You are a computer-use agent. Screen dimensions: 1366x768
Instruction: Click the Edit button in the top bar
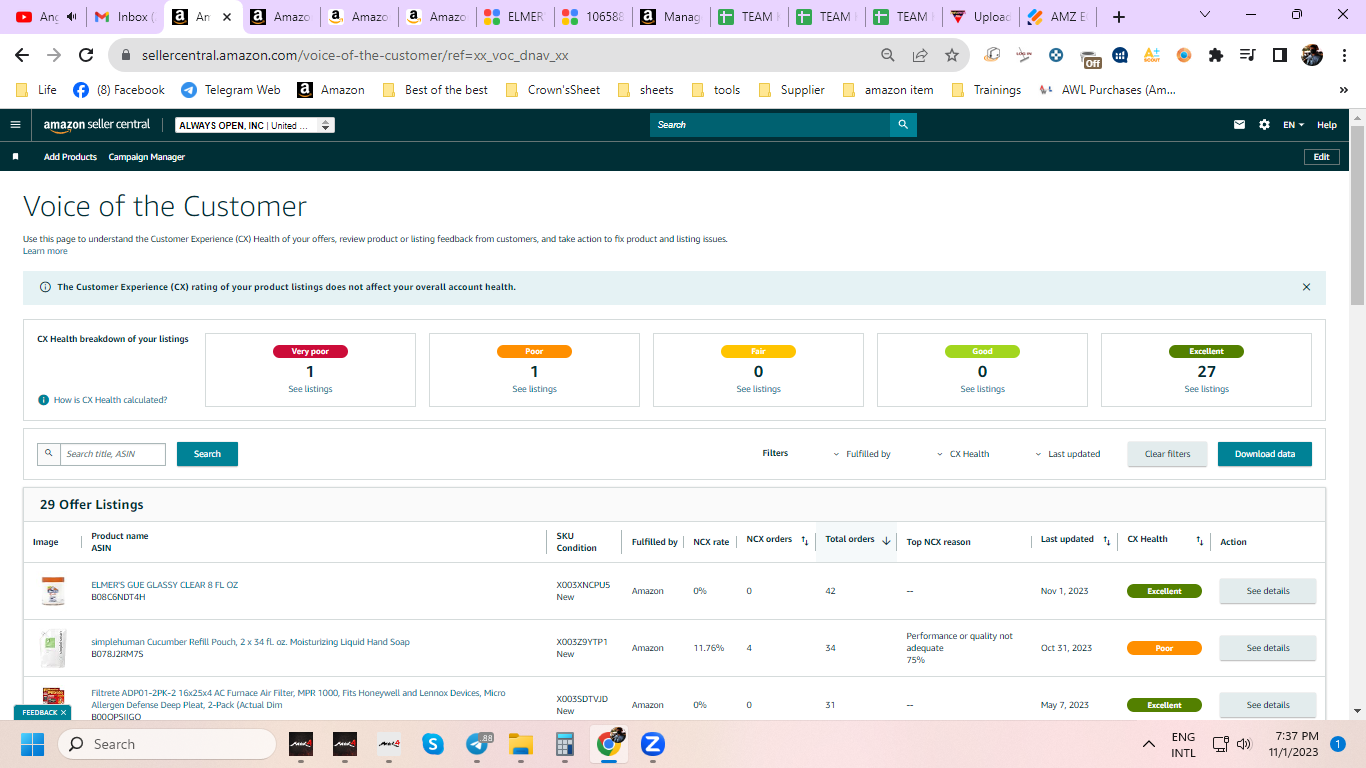point(1322,157)
